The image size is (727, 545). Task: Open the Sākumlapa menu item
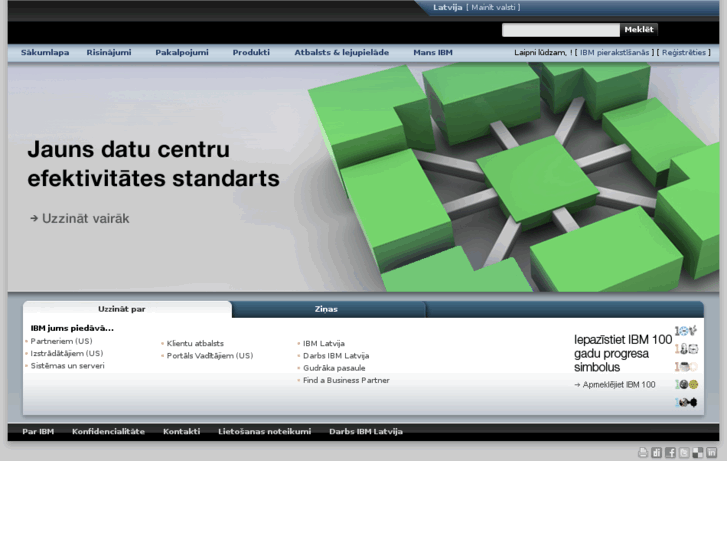pyautogui.click(x=45, y=52)
